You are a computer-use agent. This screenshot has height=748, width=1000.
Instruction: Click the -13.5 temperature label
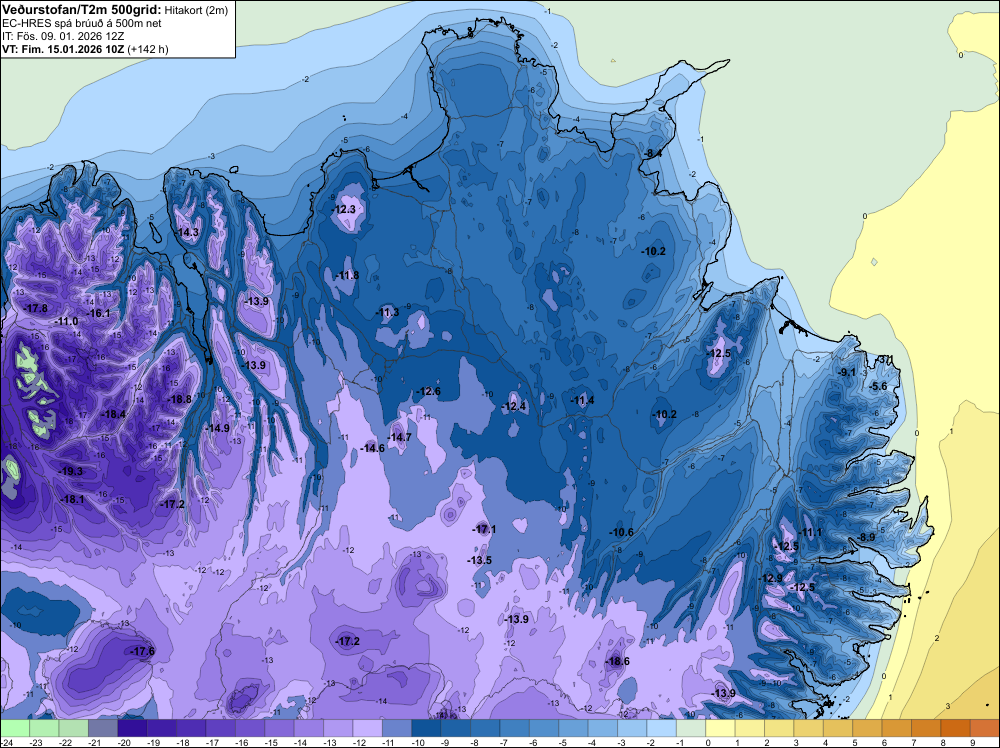click(x=479, y=560)
